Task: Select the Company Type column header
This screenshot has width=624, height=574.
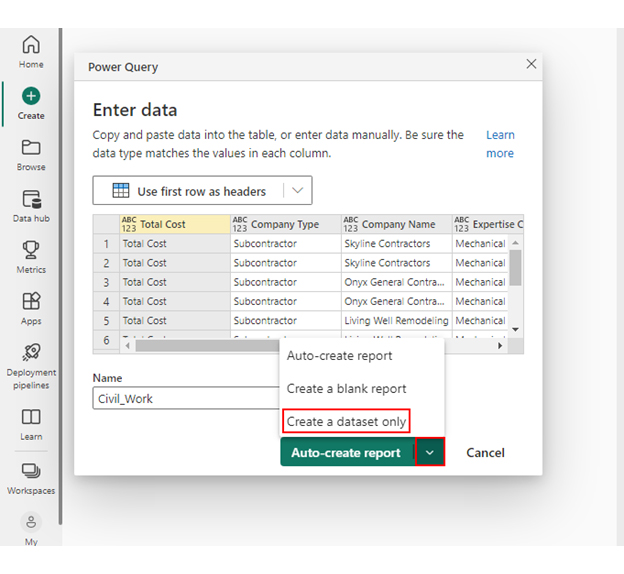Action: tap(286, 224)
